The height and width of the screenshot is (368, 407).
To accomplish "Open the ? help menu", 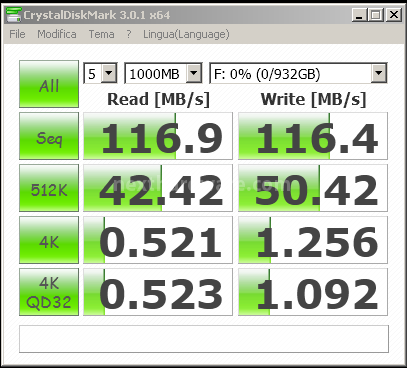I will coord(129,34).
